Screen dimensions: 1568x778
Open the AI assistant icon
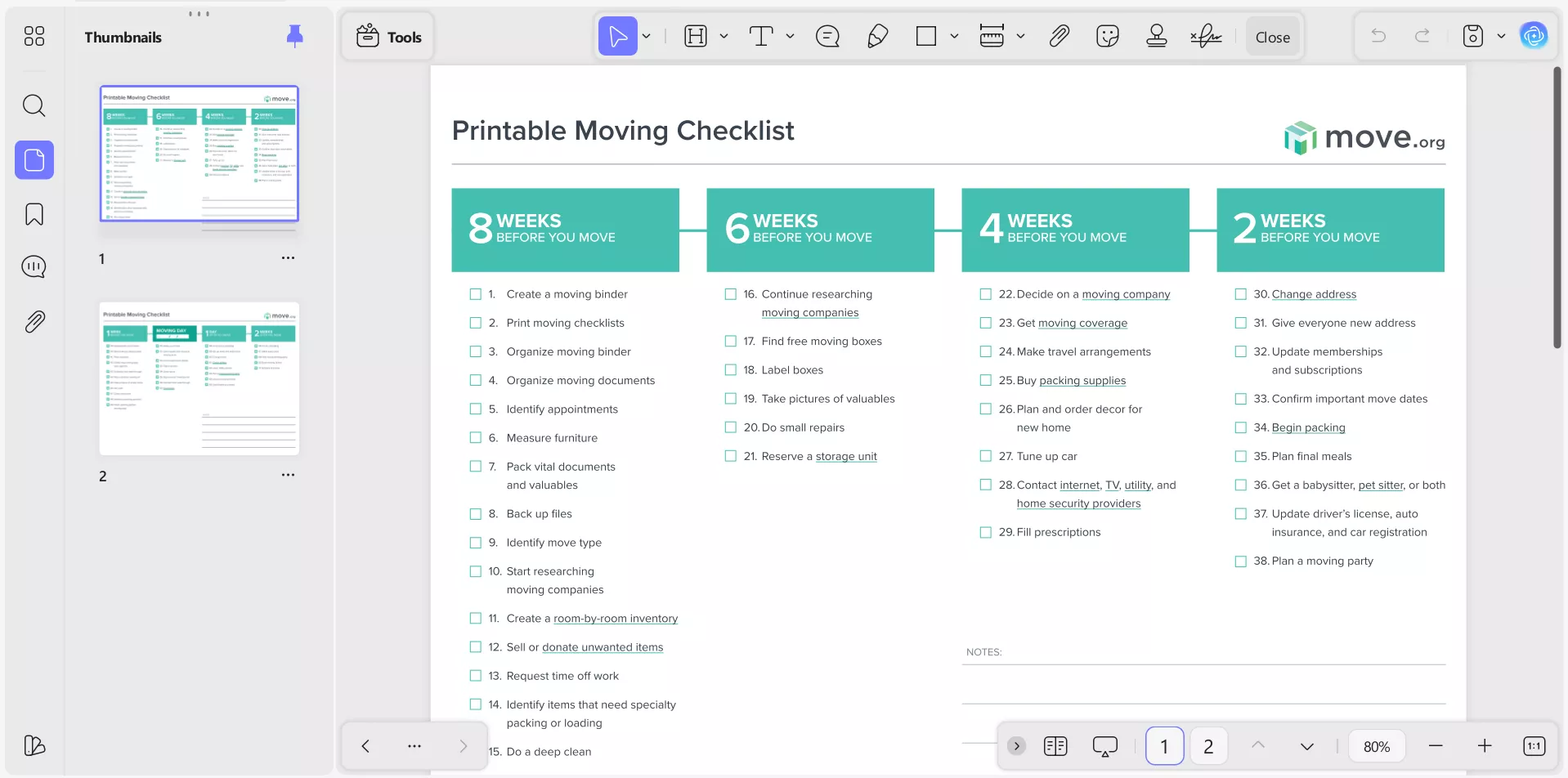[x=1534, y=36]
